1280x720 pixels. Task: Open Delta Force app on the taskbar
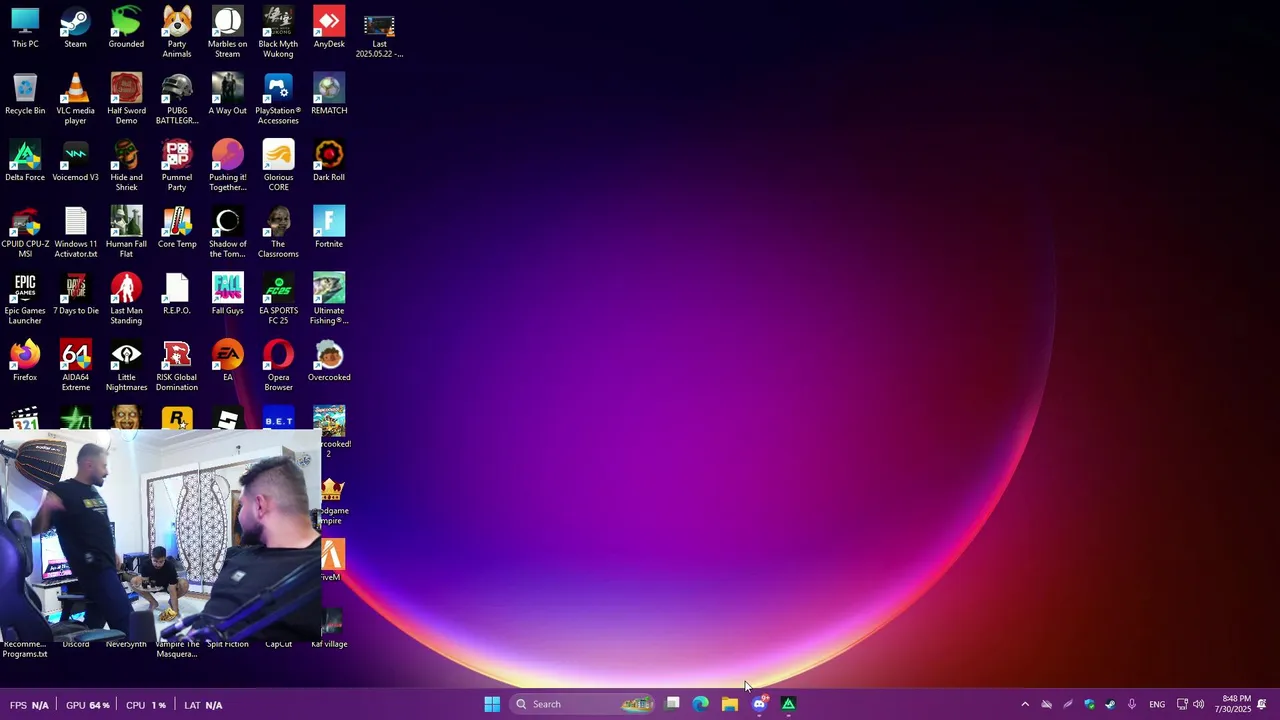pyautogui.click(x=788, y=704)
